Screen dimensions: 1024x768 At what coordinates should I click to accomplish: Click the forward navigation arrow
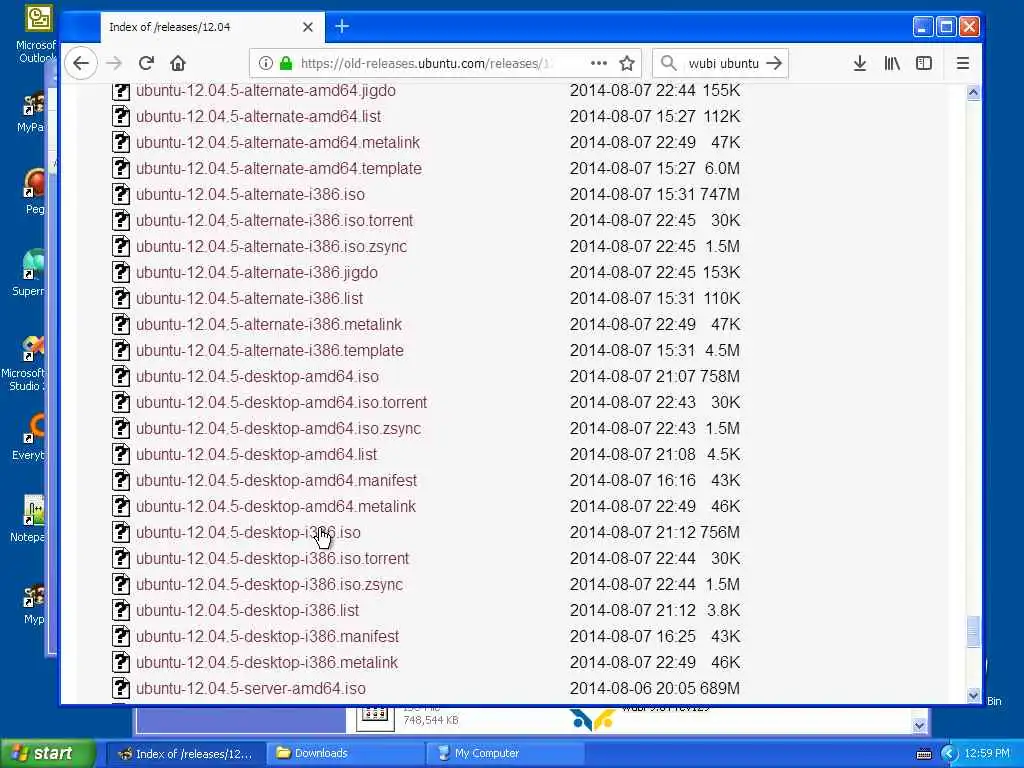[114, 63]
